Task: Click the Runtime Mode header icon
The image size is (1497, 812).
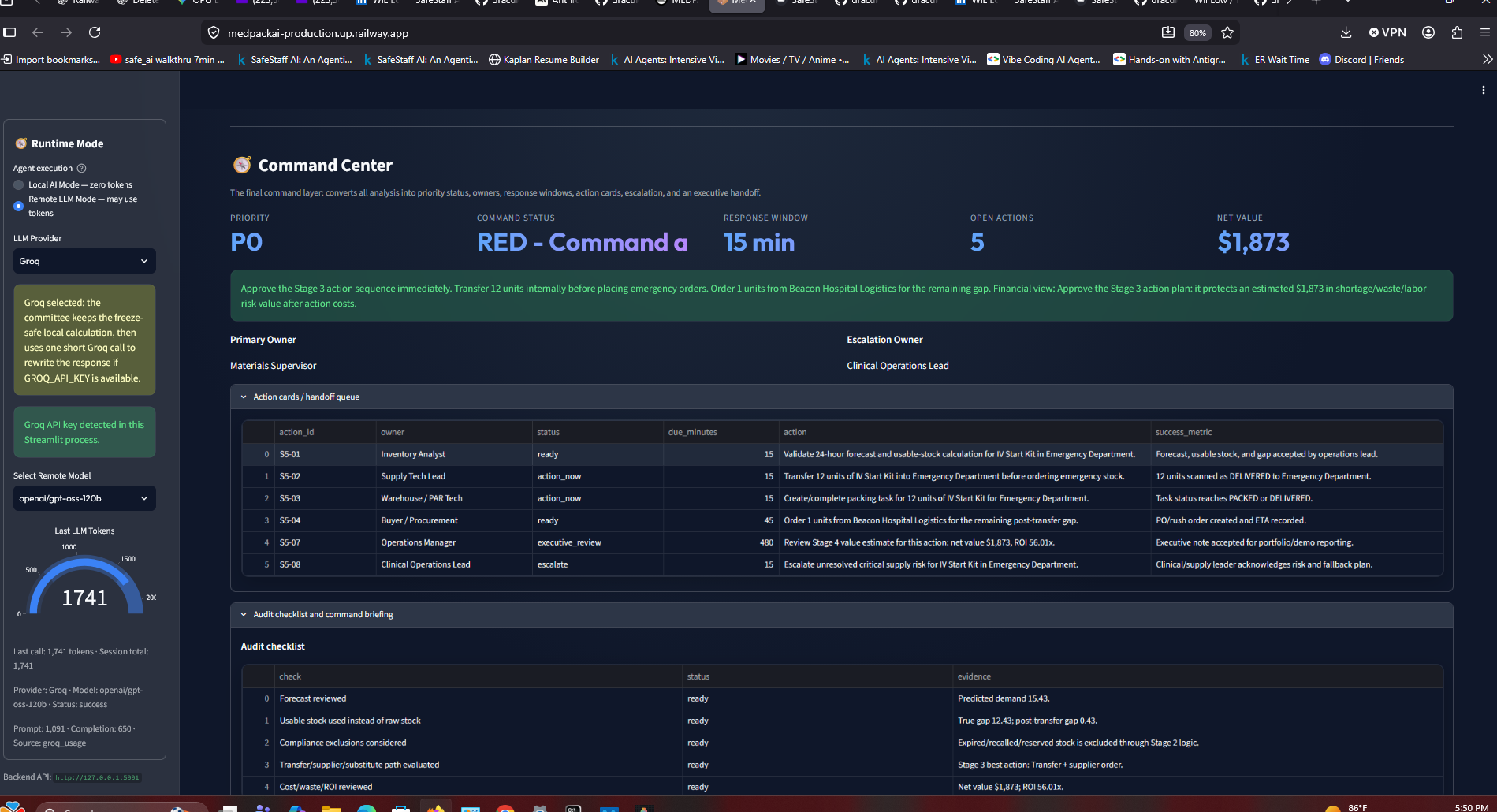Action: coord(21,143)
